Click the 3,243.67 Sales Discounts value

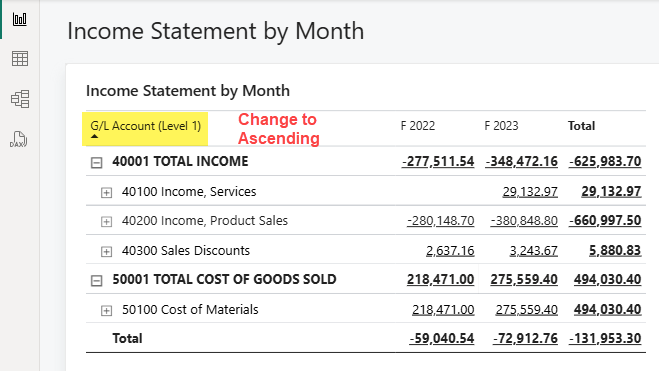(534, 250)
